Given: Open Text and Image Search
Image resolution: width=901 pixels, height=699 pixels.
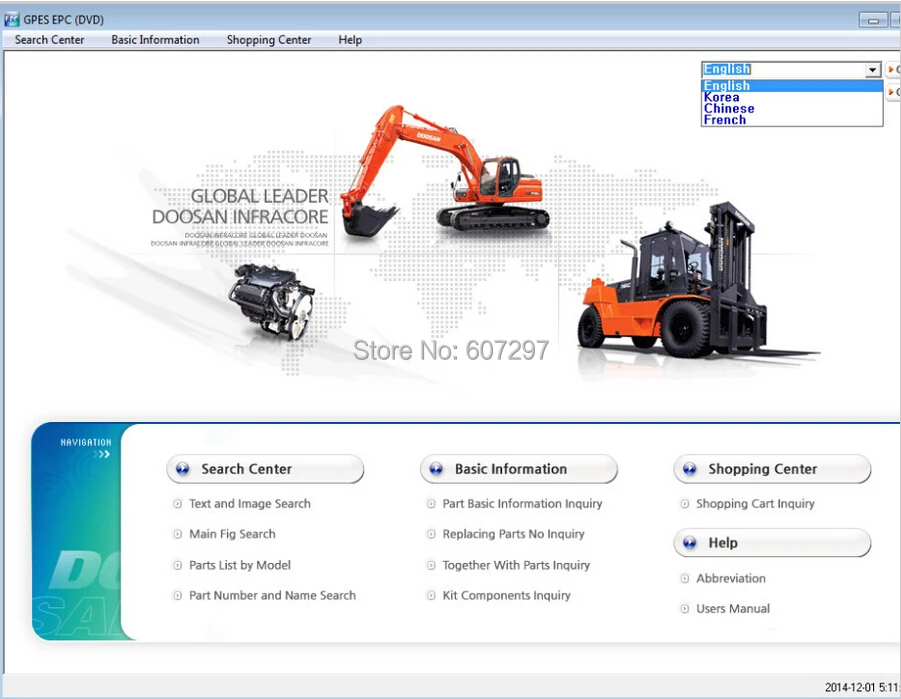Looking at the screenshot, I should 248,503.
